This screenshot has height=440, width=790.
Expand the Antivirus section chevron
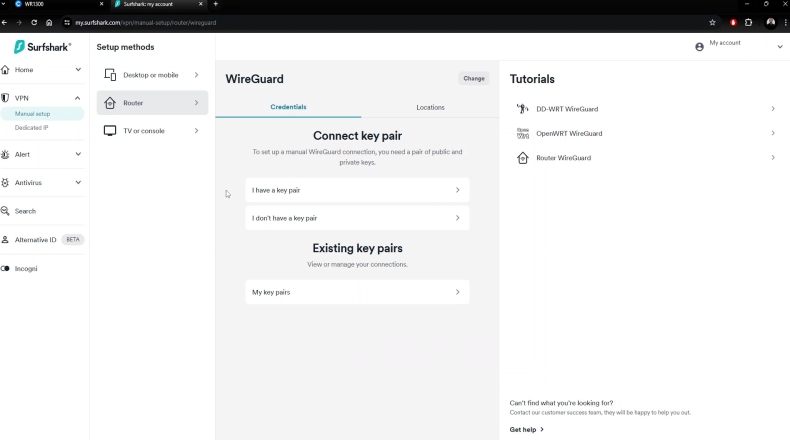[78, 183]
